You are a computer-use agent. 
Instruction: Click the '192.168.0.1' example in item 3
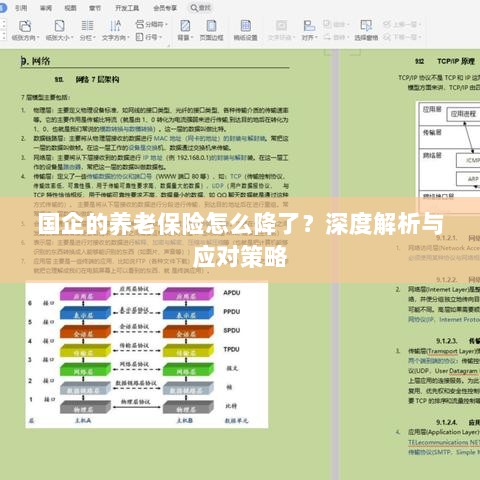tap(192, 158)
